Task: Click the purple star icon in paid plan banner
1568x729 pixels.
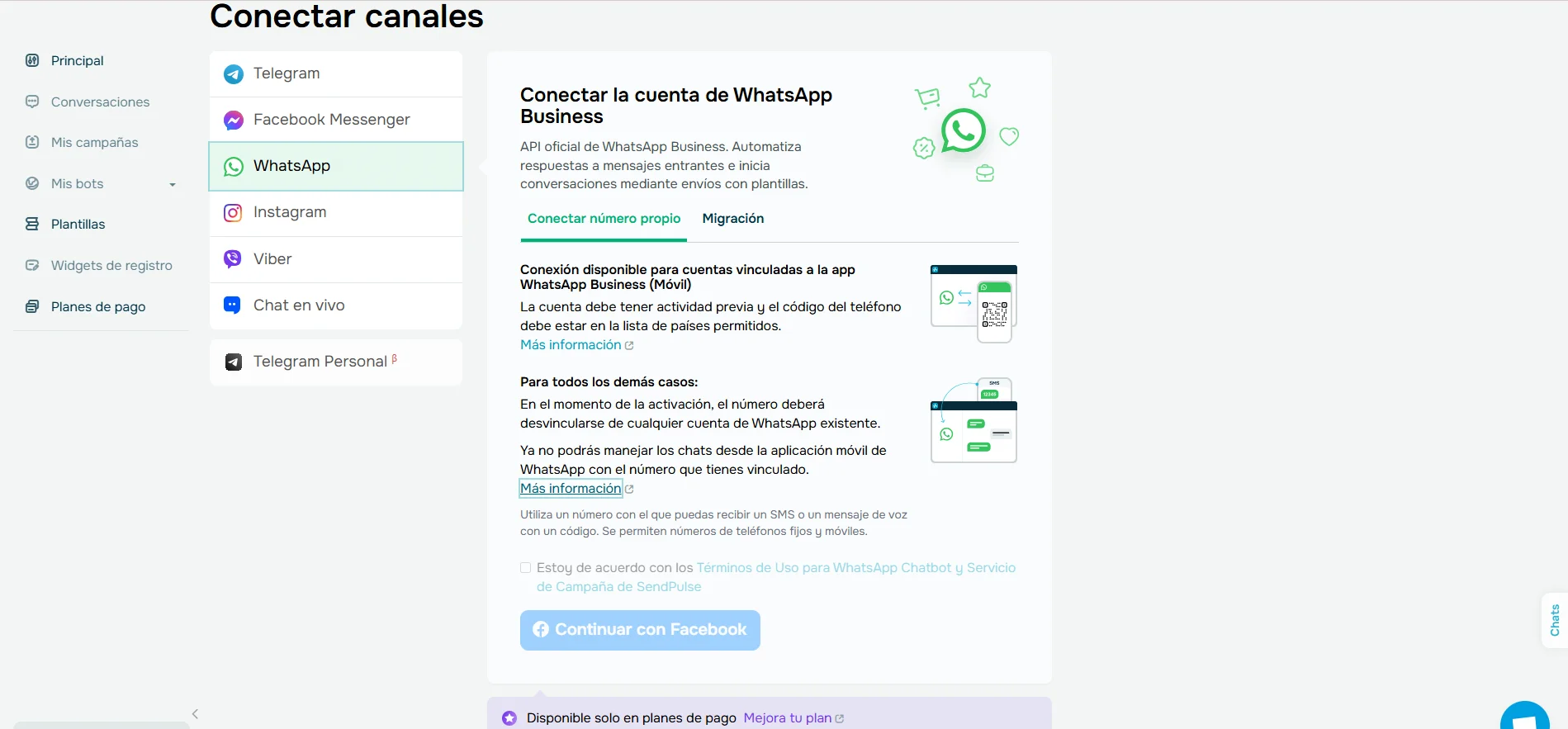Action: [x=509, y=718]
